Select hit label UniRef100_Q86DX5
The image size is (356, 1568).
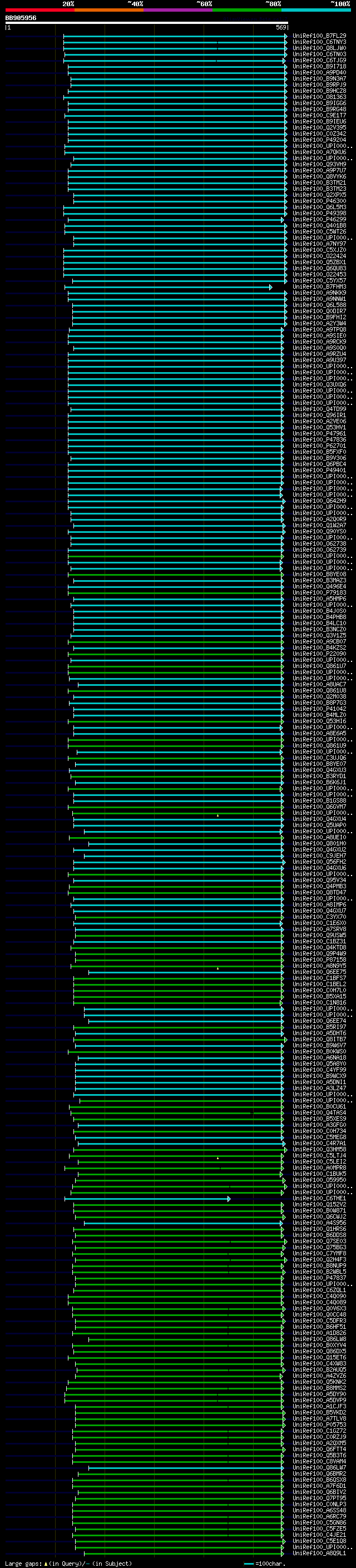(x=319, y=1351)
